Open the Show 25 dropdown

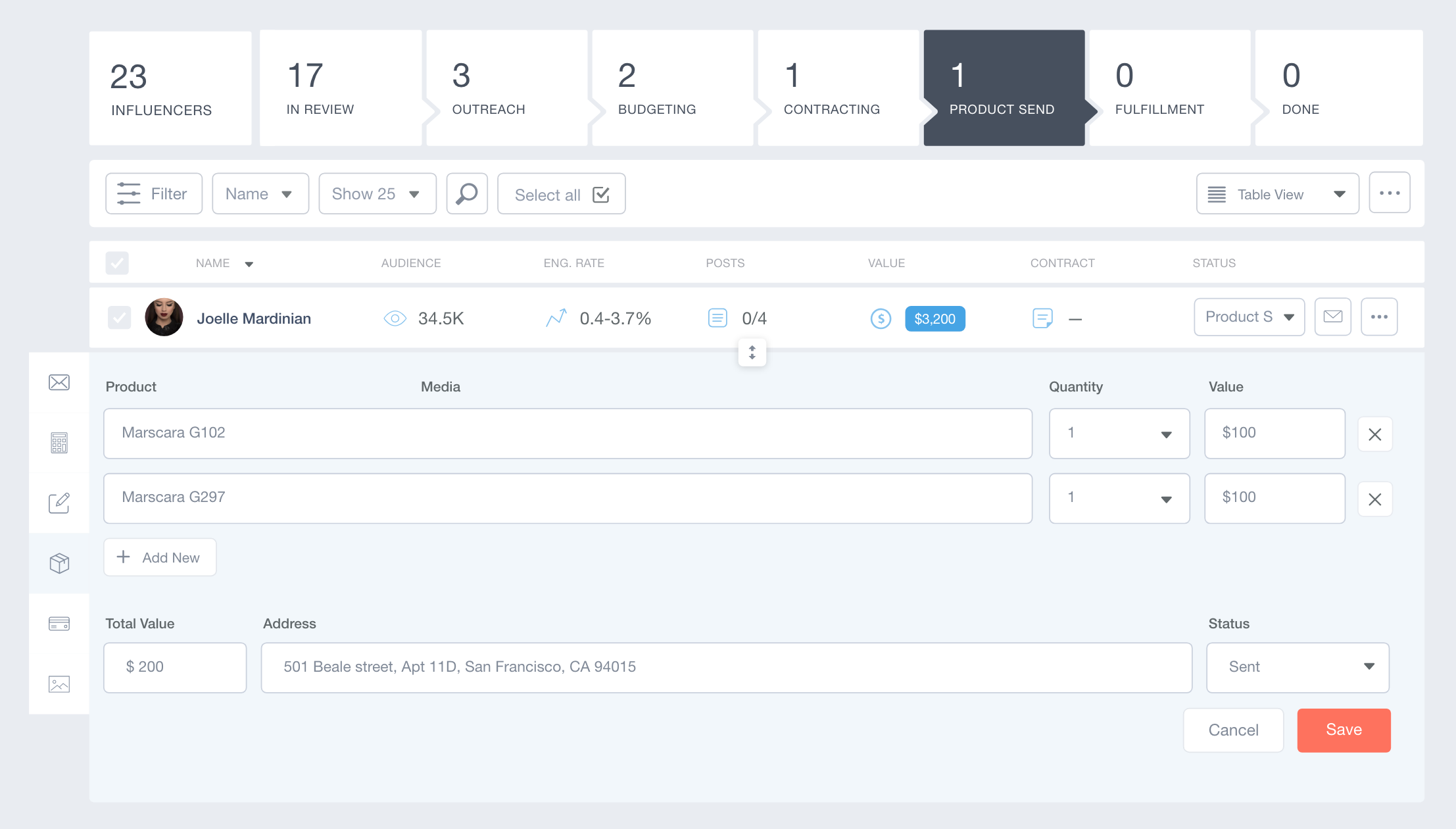(x=377, y=193)
